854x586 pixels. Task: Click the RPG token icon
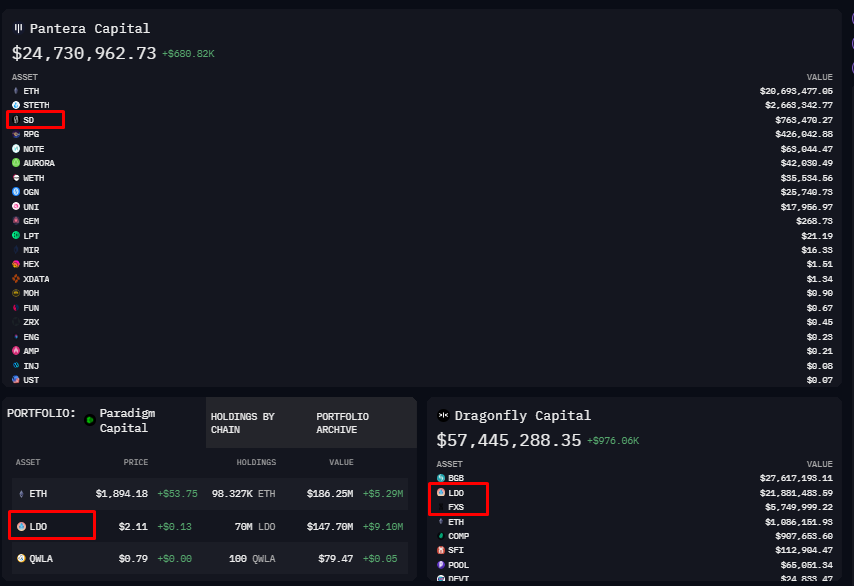(x=16, y=134)
